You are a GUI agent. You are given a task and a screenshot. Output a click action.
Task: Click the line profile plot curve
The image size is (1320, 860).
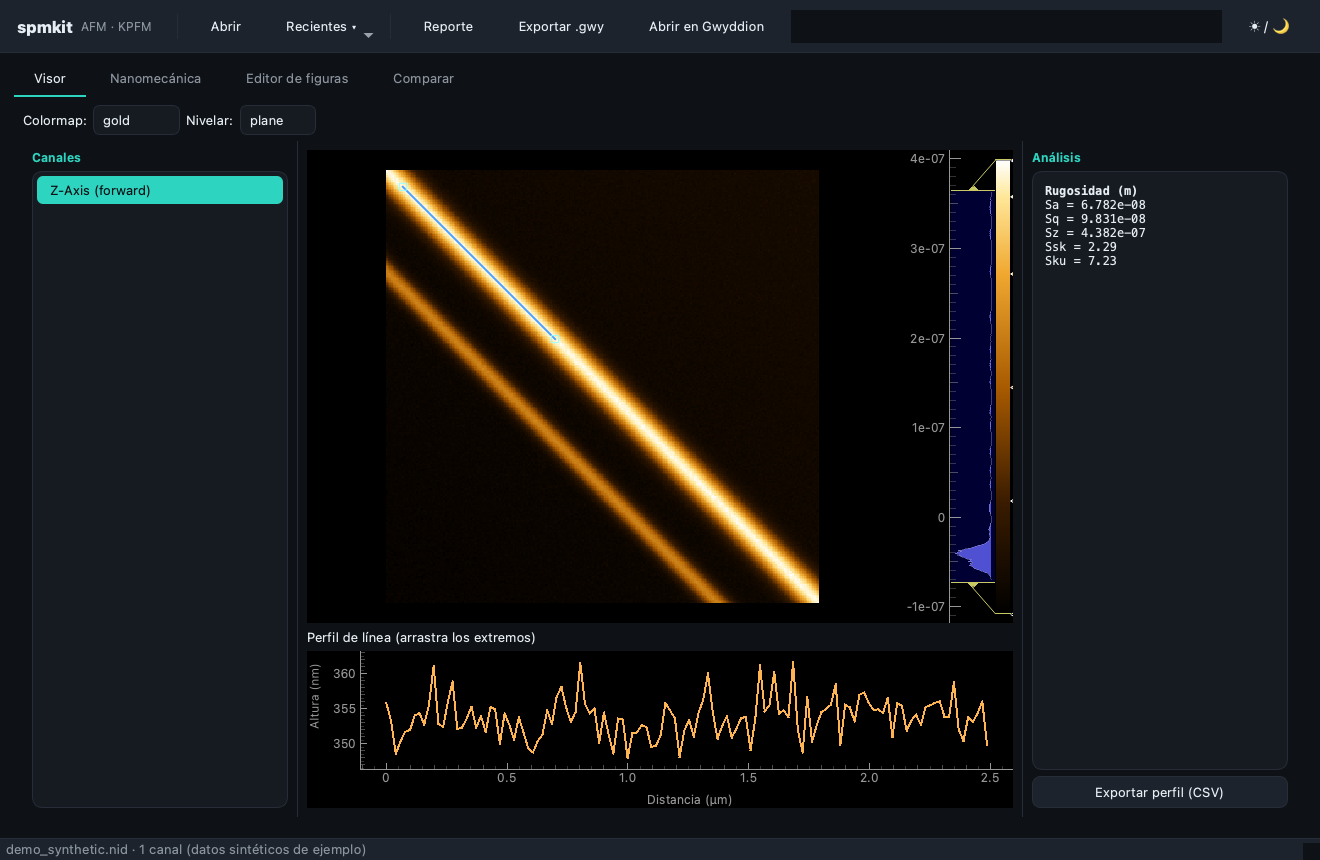tap(687, 710)
